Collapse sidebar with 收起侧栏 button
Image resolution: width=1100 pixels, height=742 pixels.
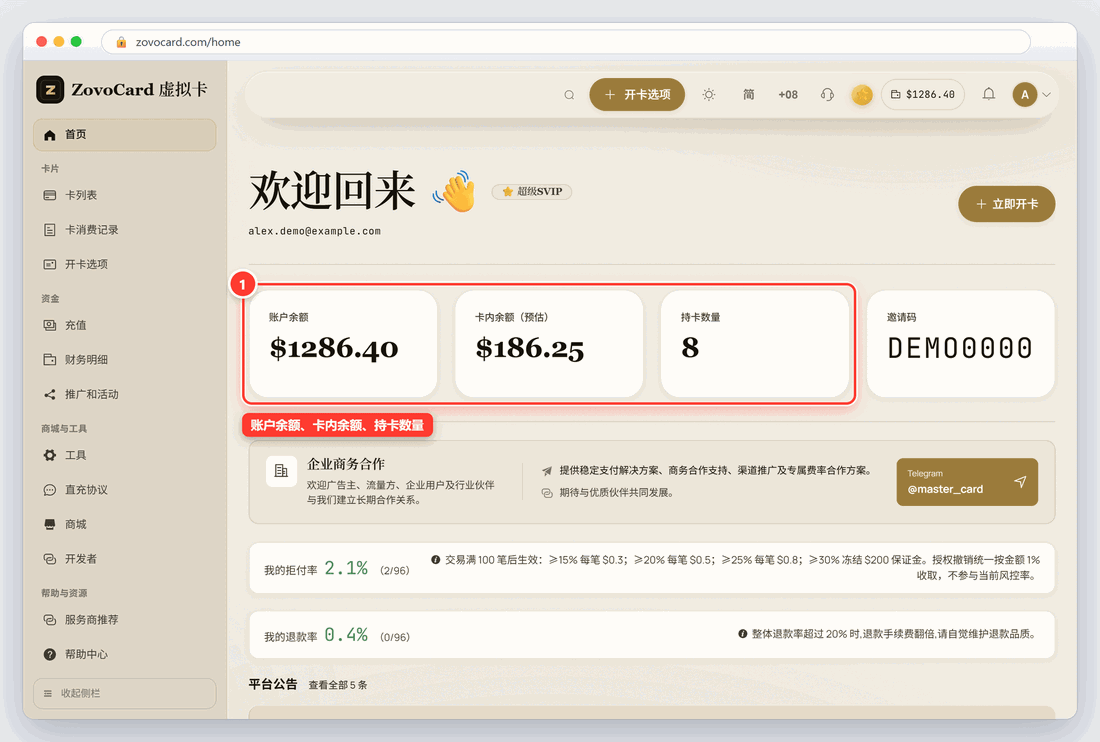[x=124, y=694]
